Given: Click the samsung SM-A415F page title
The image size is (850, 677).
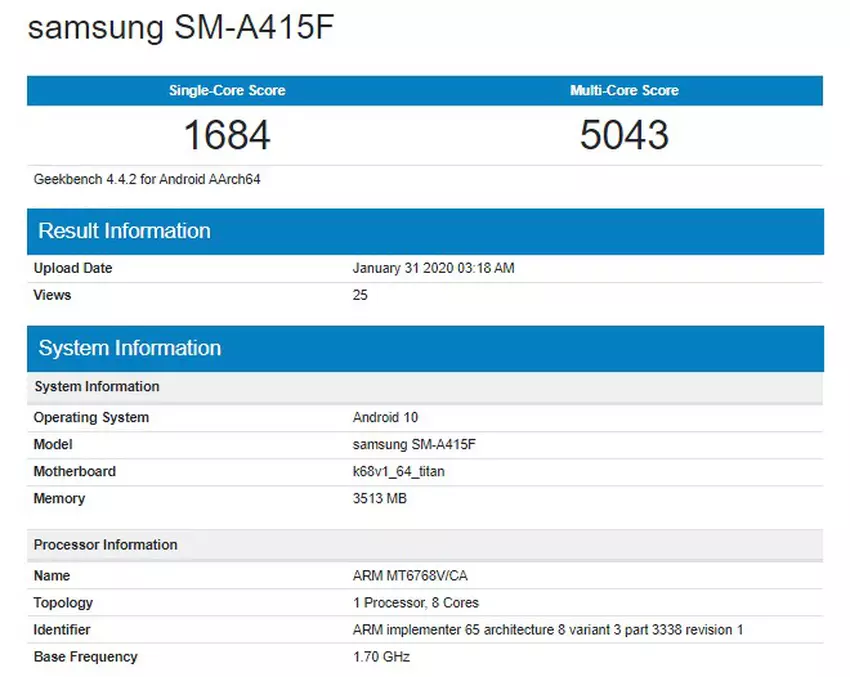Looking at the screenshot, I should pos(180,28).
